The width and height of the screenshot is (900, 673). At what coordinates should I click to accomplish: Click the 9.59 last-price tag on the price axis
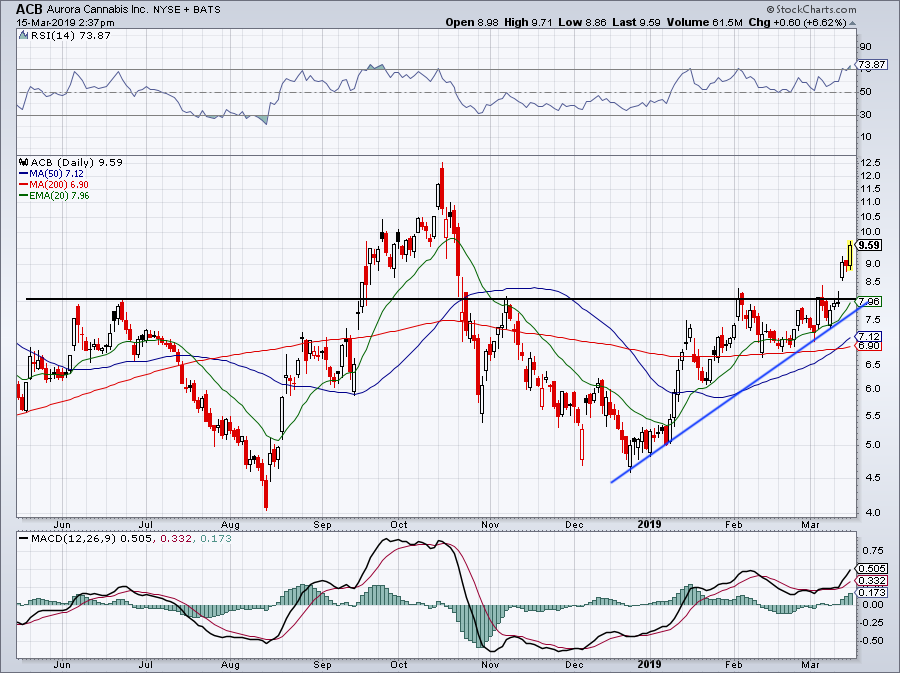870,245
